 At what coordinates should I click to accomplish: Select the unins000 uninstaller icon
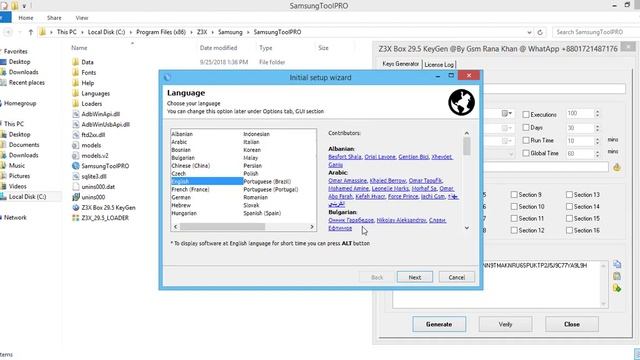click(75, 197)
